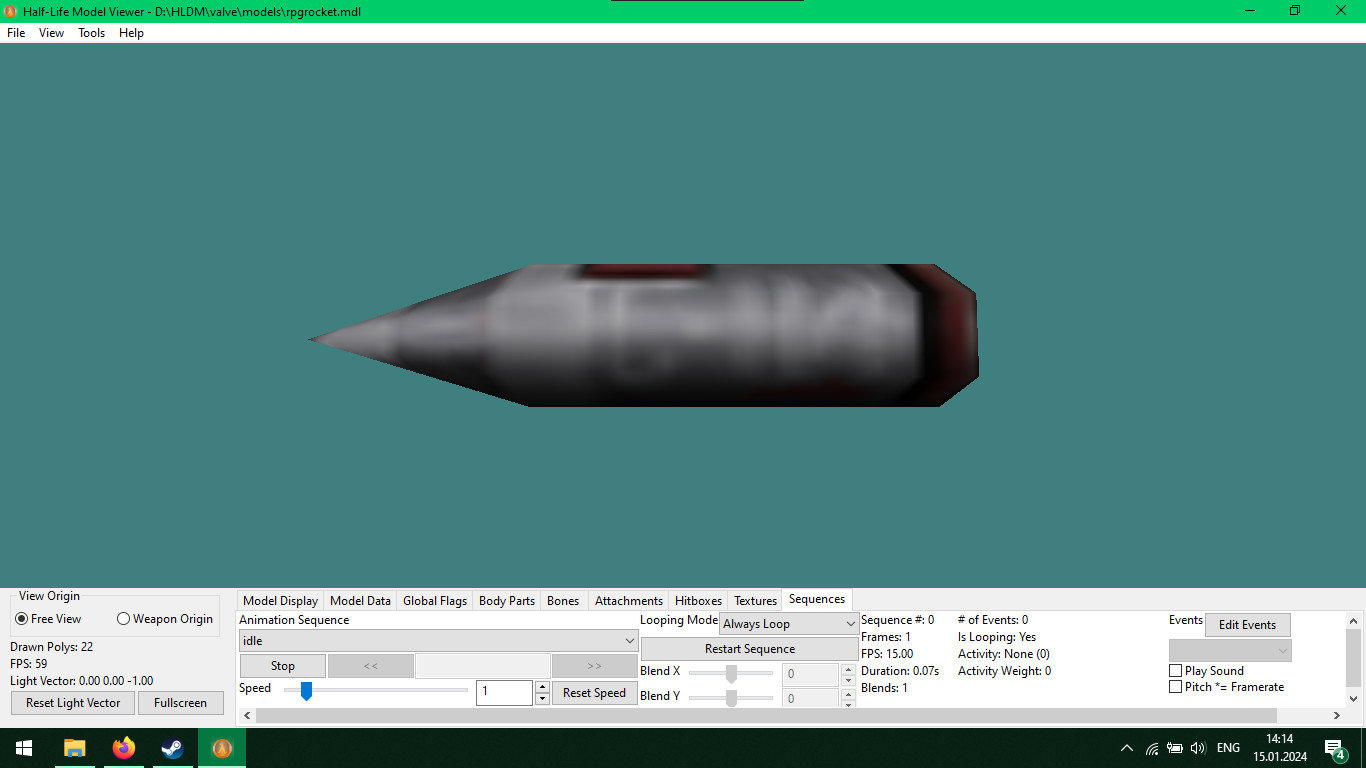
Task: Click the Restart Sequence button
Action: (748, 648)
